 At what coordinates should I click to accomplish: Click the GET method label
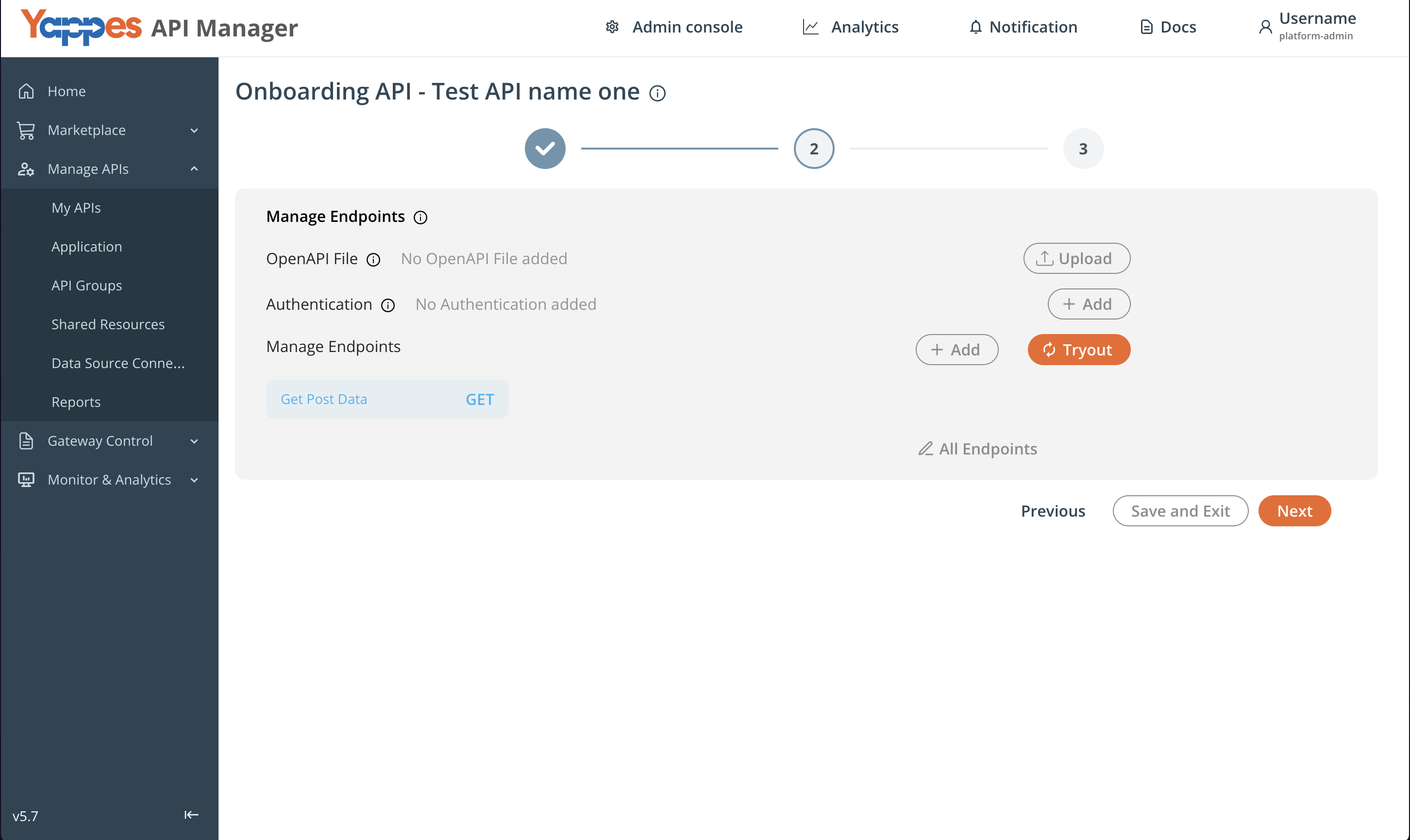click(x=479, y=399)
